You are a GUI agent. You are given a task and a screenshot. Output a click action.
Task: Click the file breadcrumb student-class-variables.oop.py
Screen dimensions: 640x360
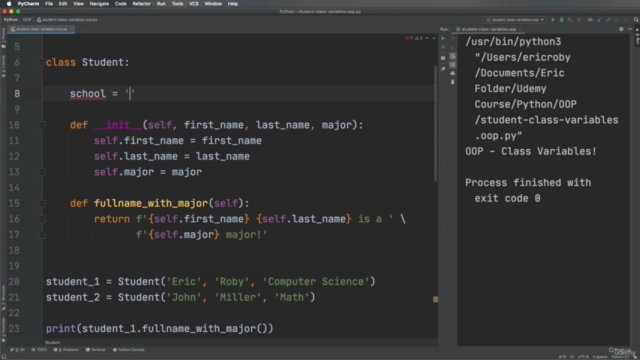click(67, 20)
